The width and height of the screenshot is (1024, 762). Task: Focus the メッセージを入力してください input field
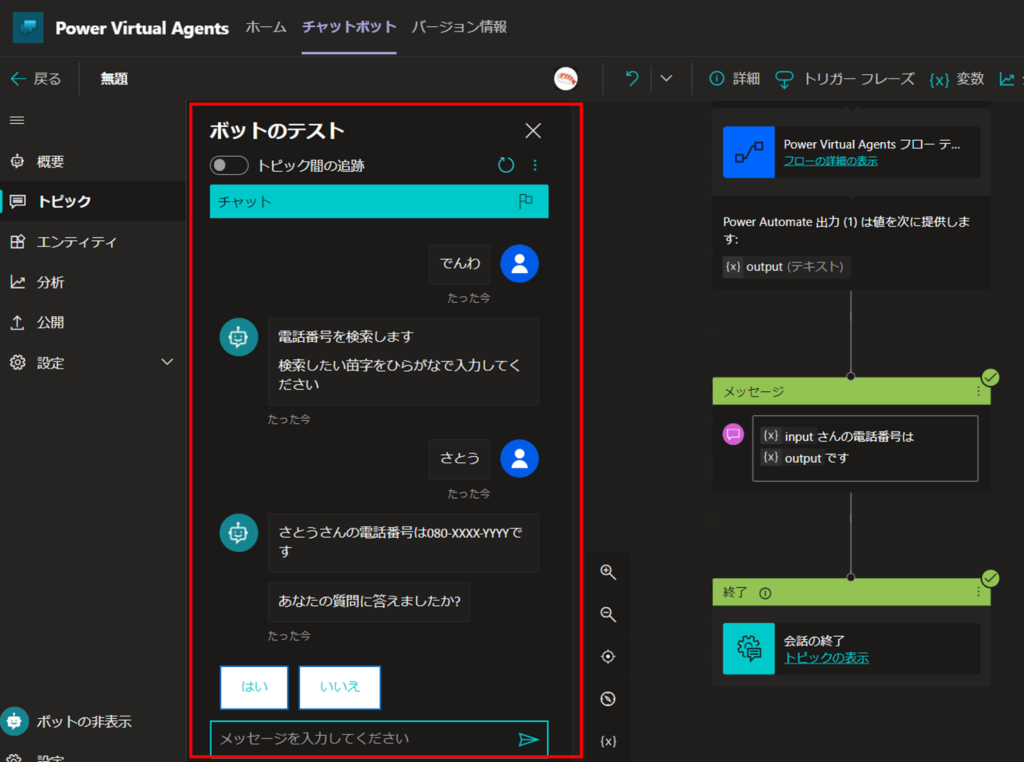362,738
